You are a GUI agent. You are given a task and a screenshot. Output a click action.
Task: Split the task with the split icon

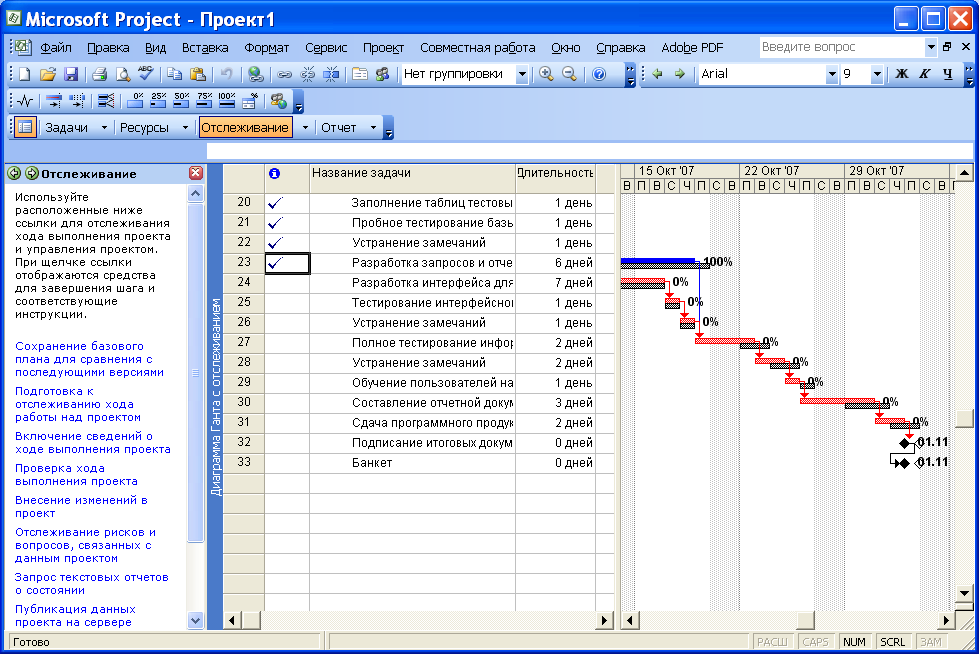(331, 74)
